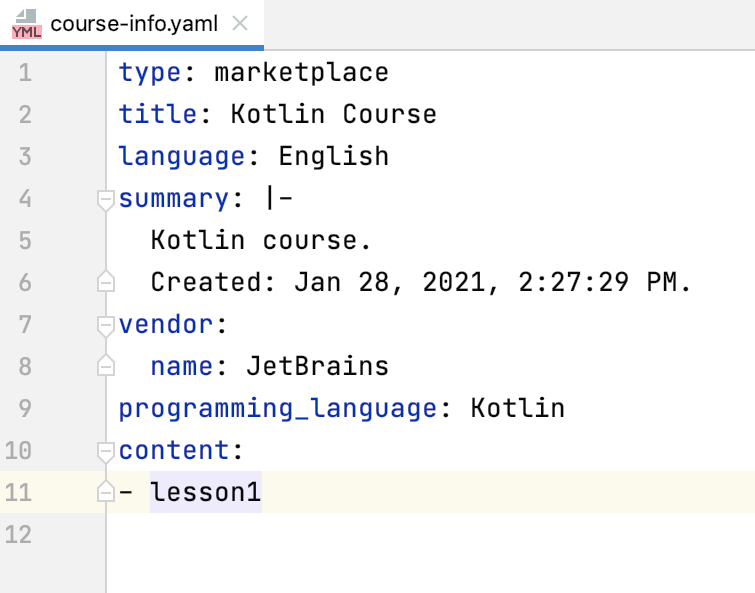The image size is (755, 593).
Task: Collapse the content block fold marker
Action: [x=105, y=451]
